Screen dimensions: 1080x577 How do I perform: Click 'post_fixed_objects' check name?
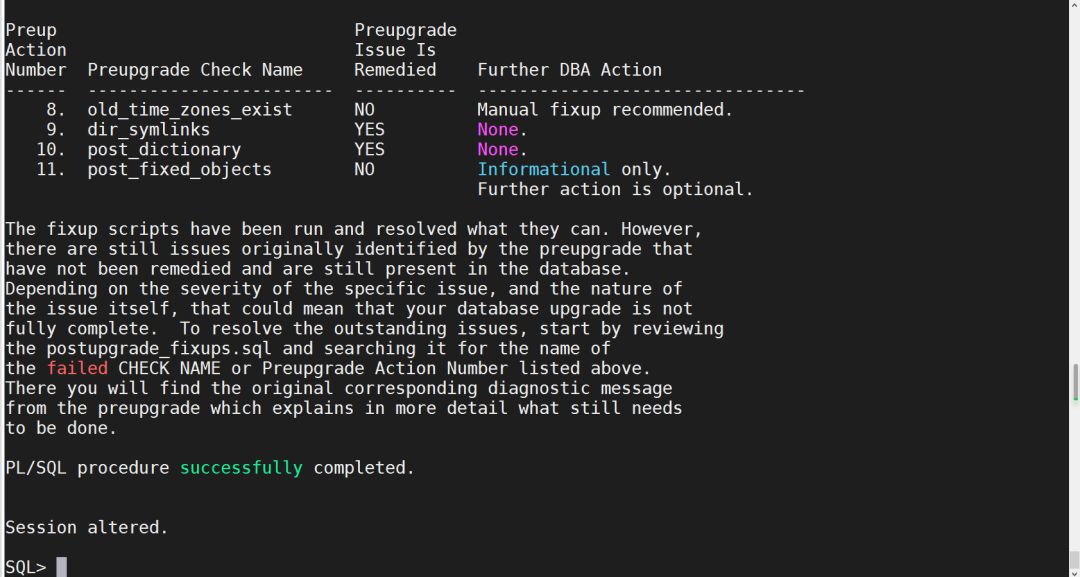coord(179,169)
